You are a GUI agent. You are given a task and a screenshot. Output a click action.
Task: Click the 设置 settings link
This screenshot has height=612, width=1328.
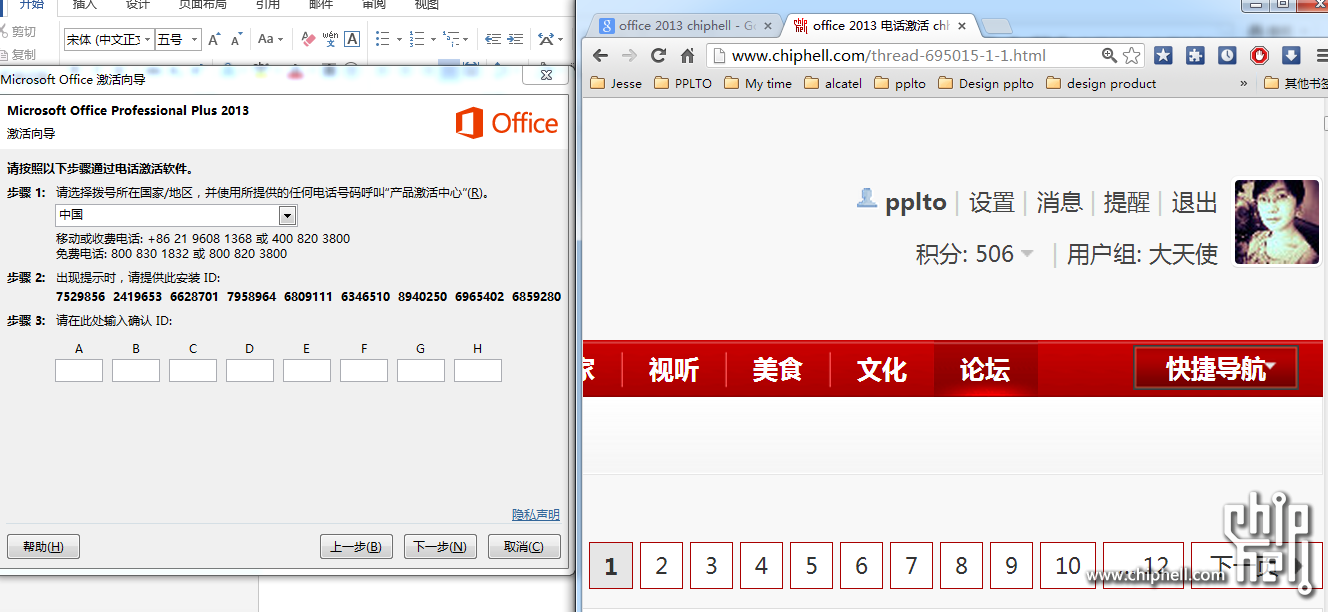tap(992, 202)
